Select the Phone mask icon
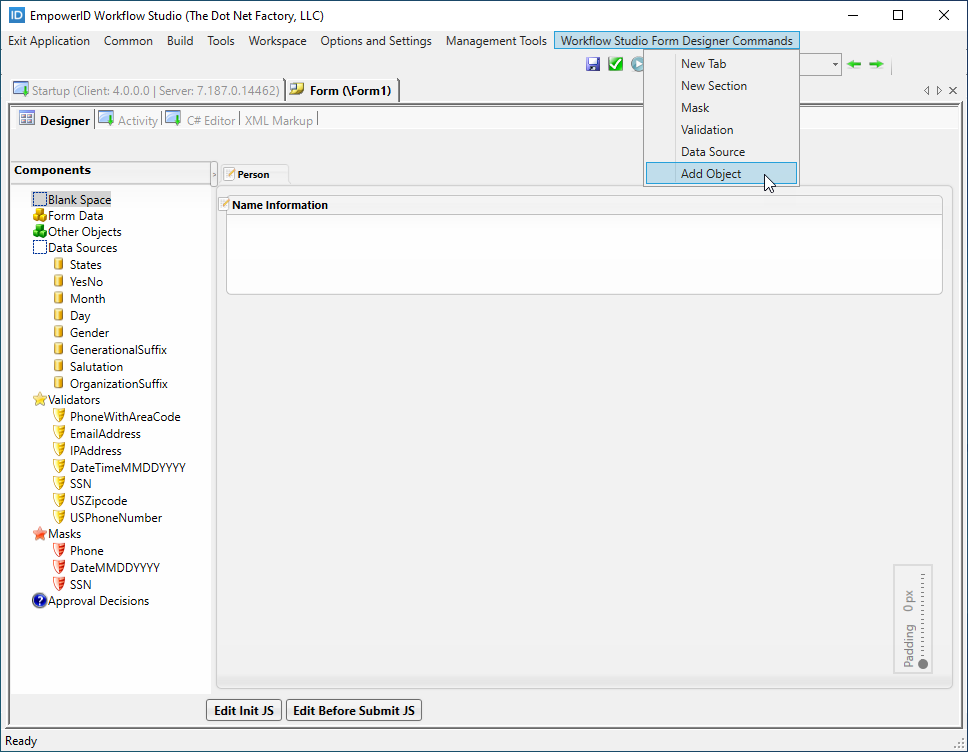The image size is (968, 752). 58,550
